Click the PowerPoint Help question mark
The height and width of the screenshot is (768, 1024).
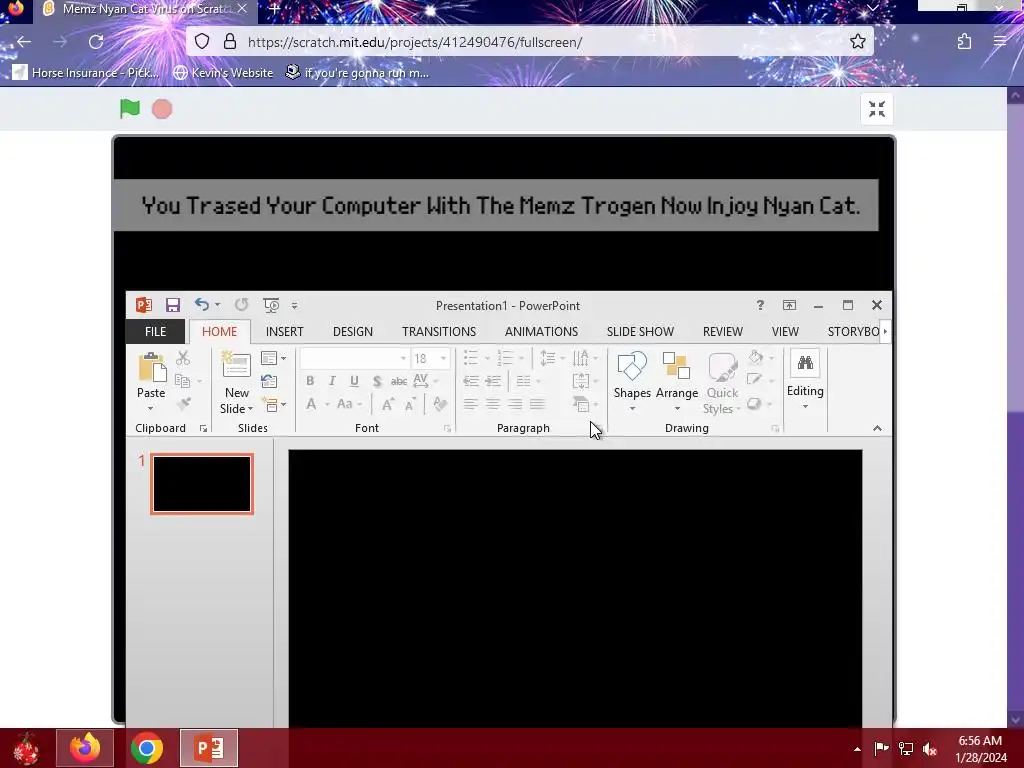coord(760,305)
